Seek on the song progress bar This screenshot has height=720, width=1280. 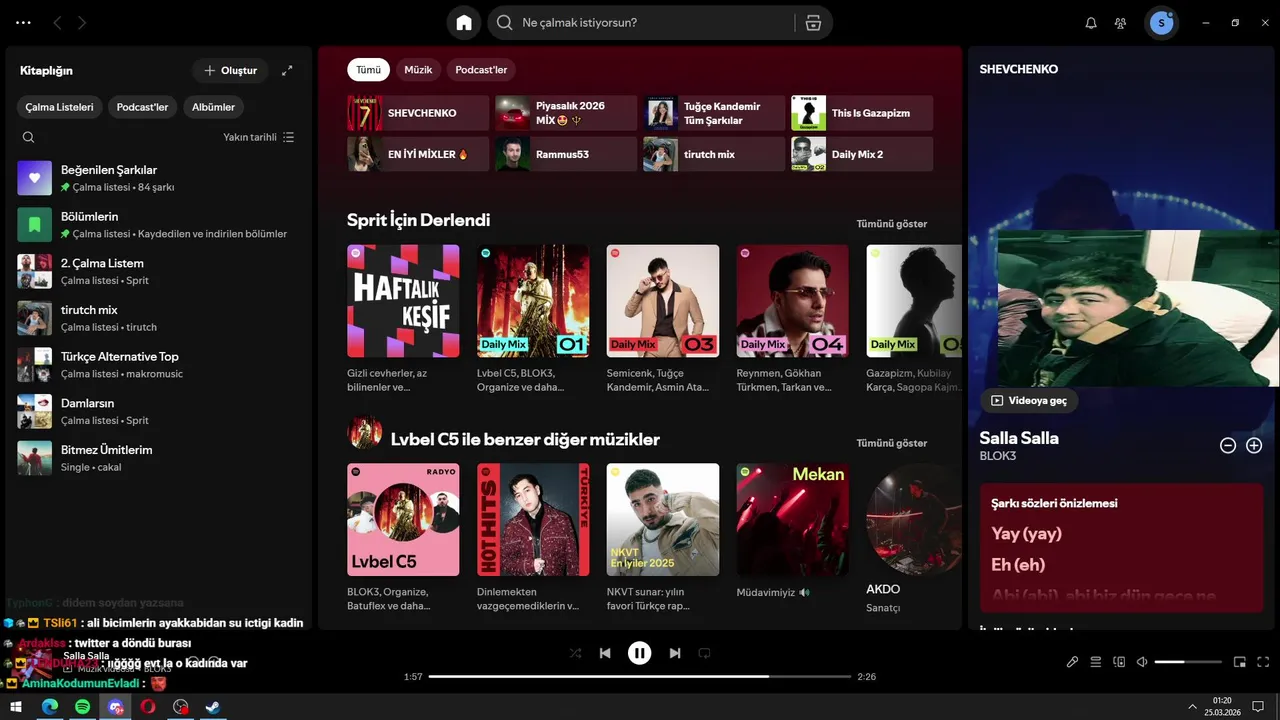(x=640, y=677)
